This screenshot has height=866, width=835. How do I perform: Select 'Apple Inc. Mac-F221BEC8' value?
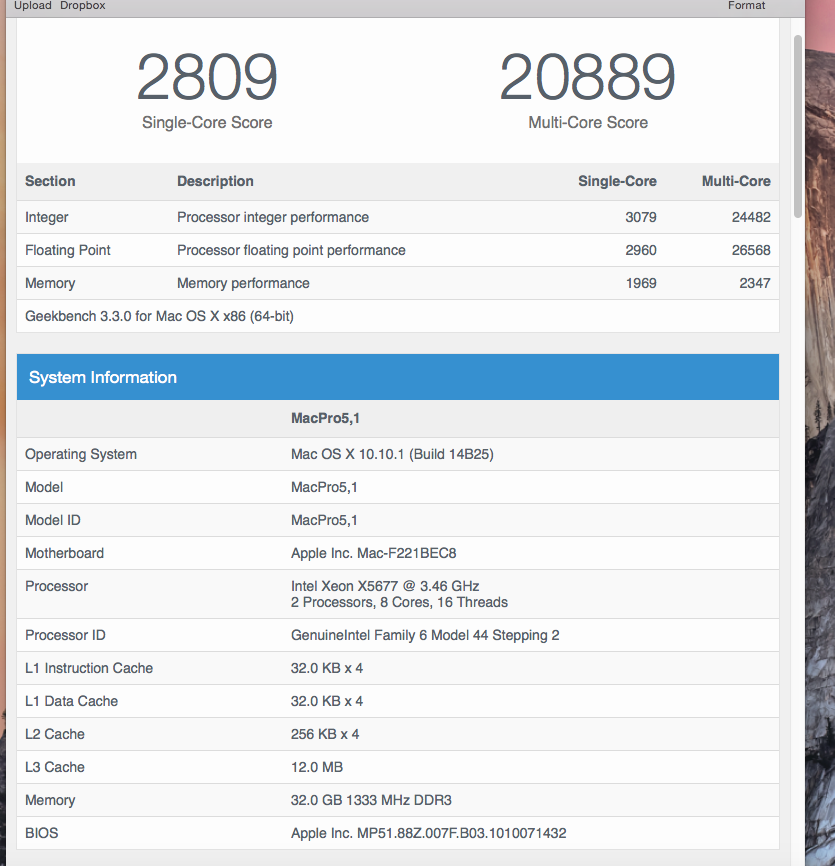373,553
